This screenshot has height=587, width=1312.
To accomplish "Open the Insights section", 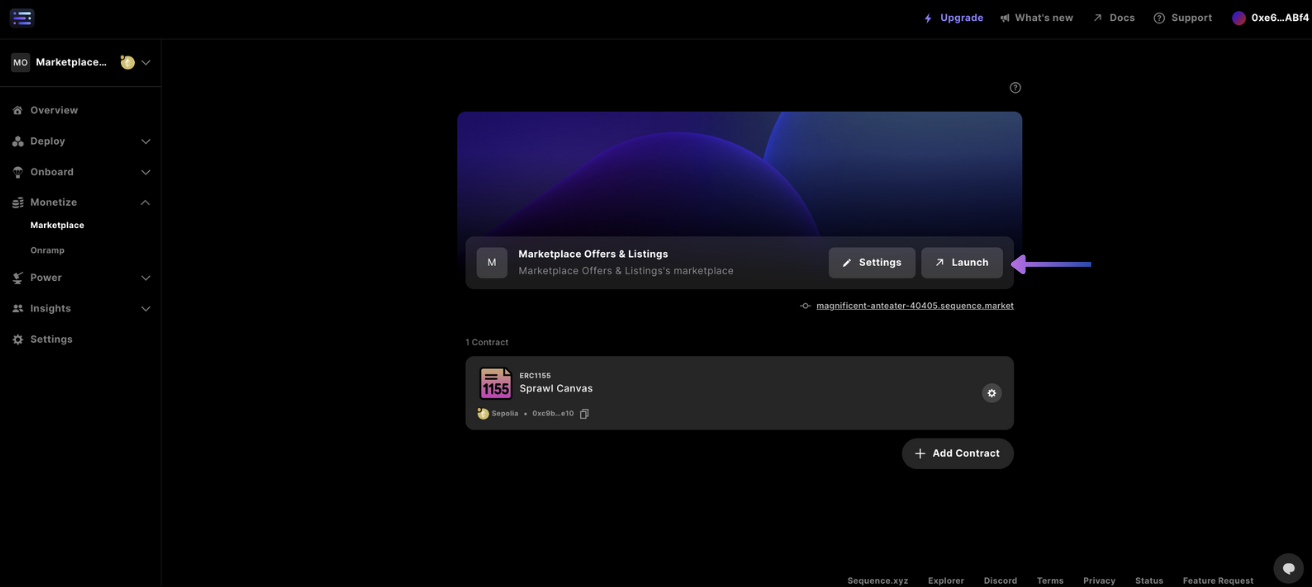I will point(50,308).
